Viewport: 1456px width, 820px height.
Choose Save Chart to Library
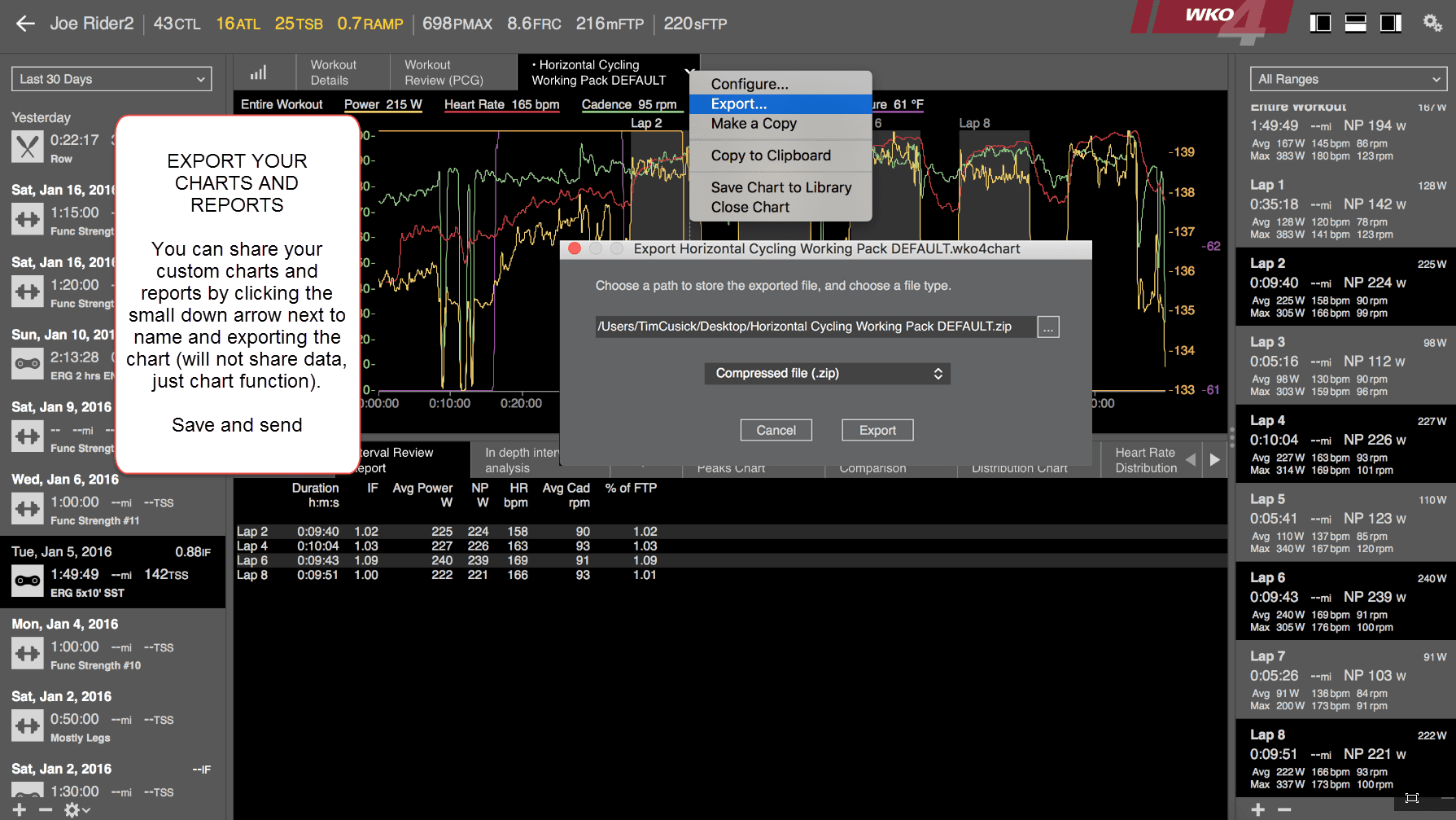click(x=780, y=187)
